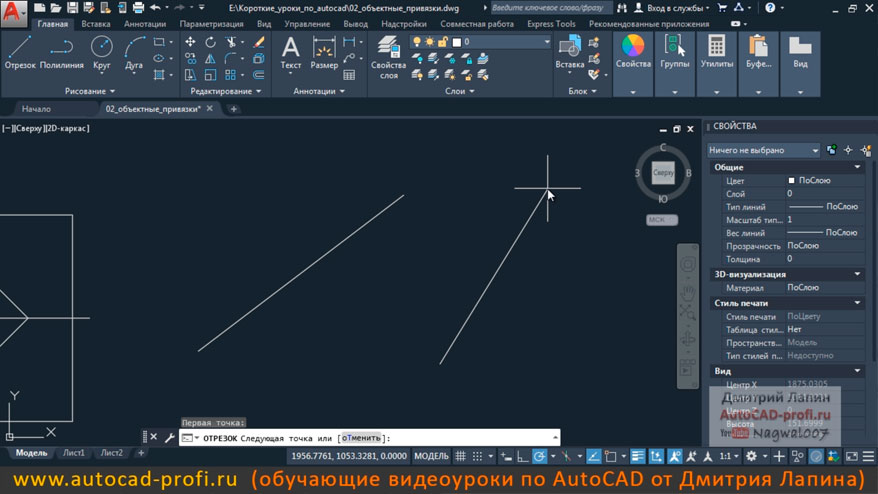Screen dimensions: 878x494
Task: Open the layer selection dropdown
Action: [x=547, y=42]
